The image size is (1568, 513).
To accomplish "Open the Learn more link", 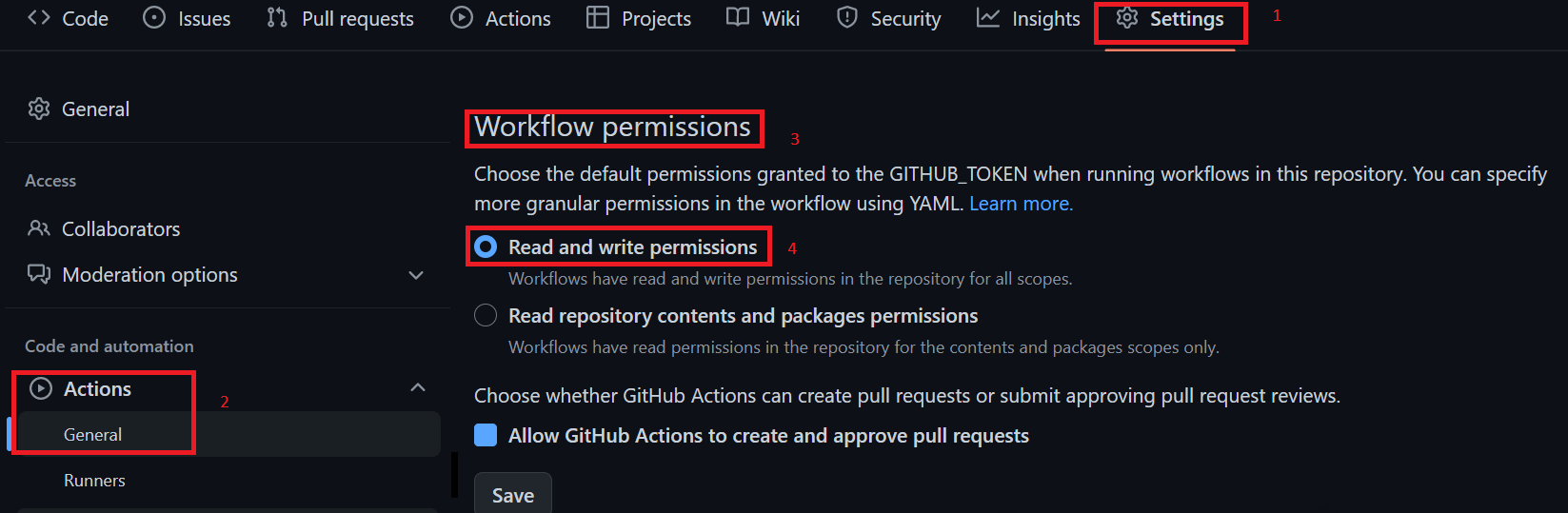I will [1021, 204].
